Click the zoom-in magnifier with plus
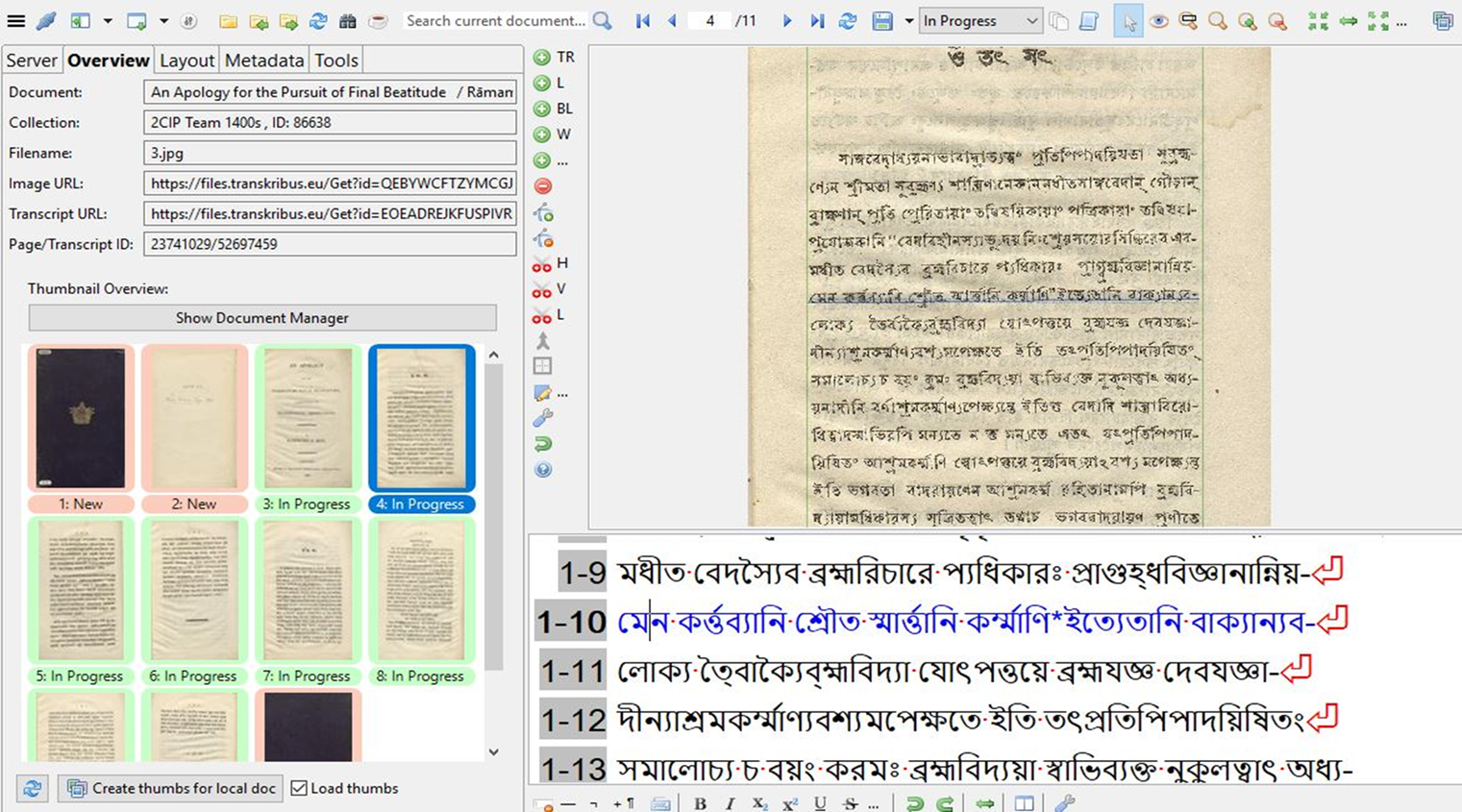Image resolution: width=1462 pixels, height=812 pixels. [1248, 20]
